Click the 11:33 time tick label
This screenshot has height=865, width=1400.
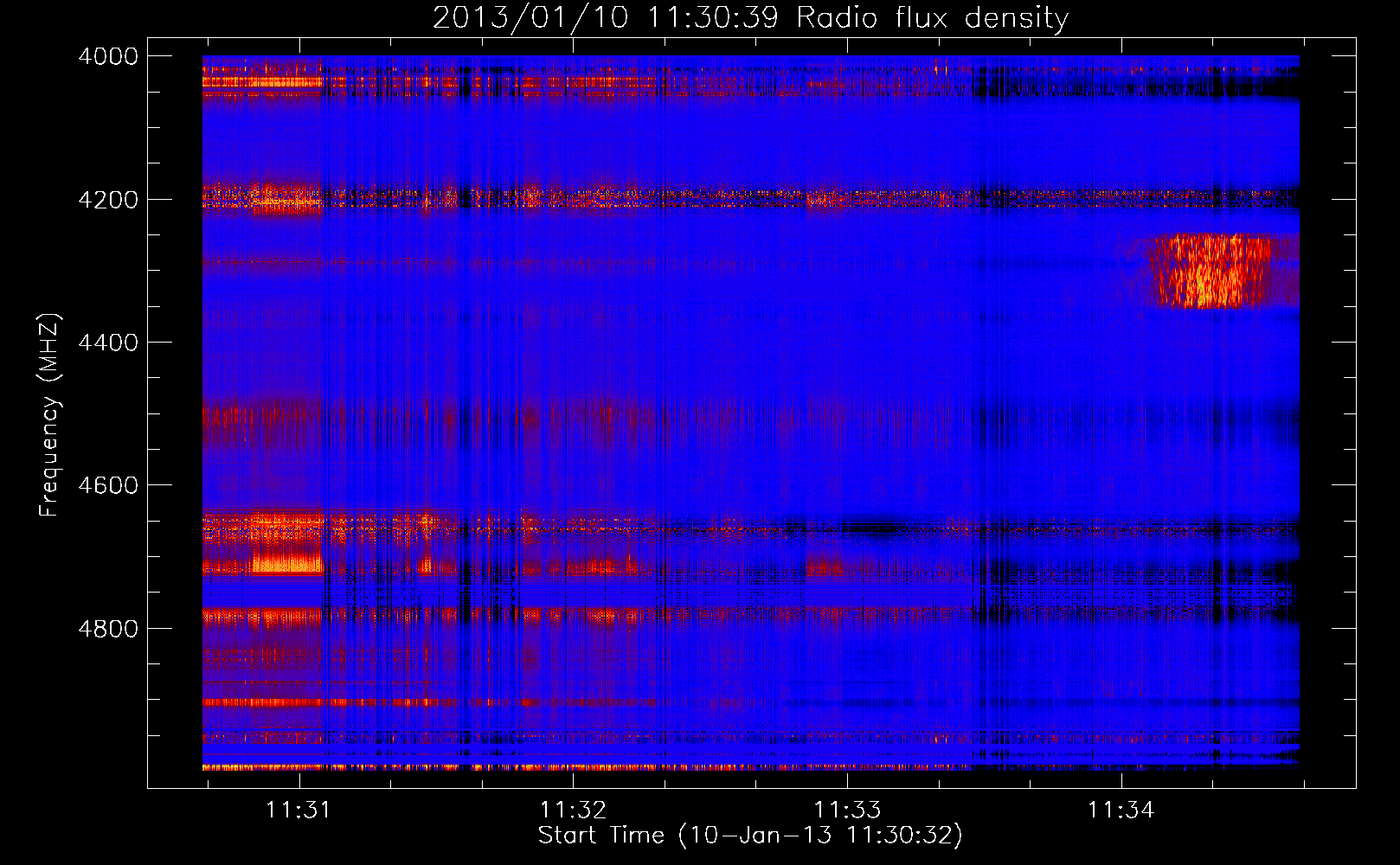click(x=847, y=810)
